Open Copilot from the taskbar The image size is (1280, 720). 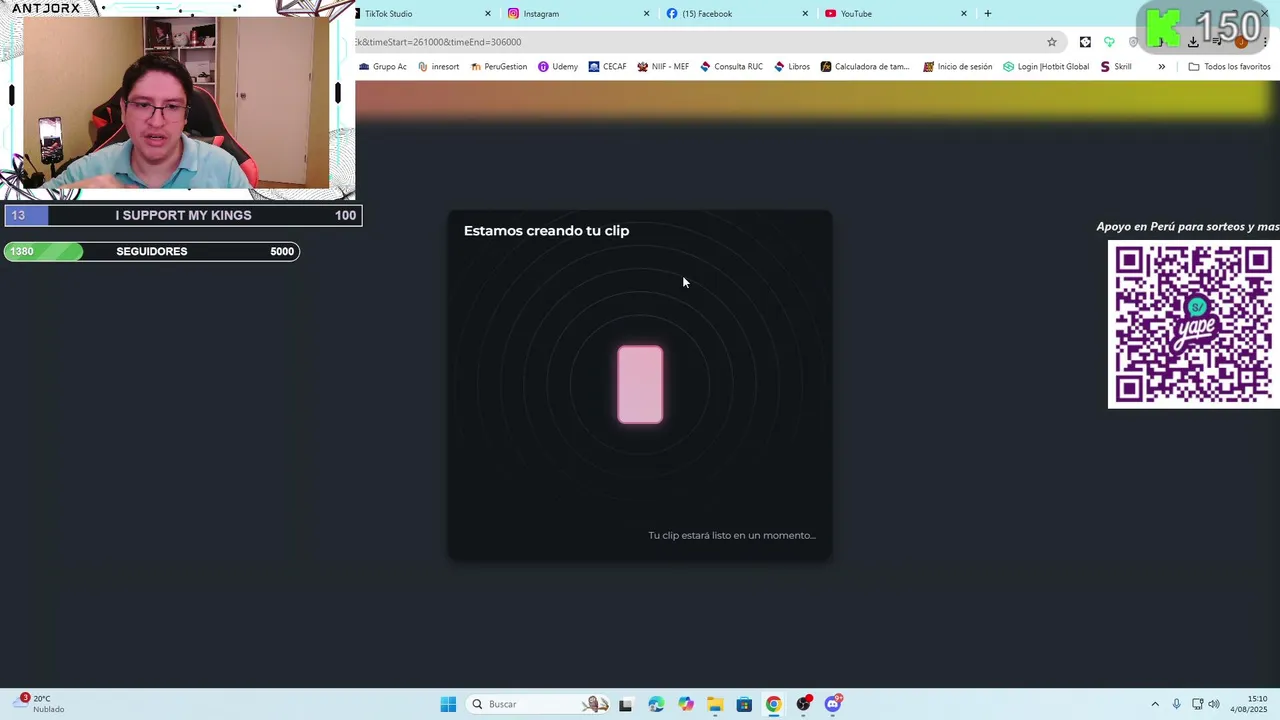pos(685,704)
